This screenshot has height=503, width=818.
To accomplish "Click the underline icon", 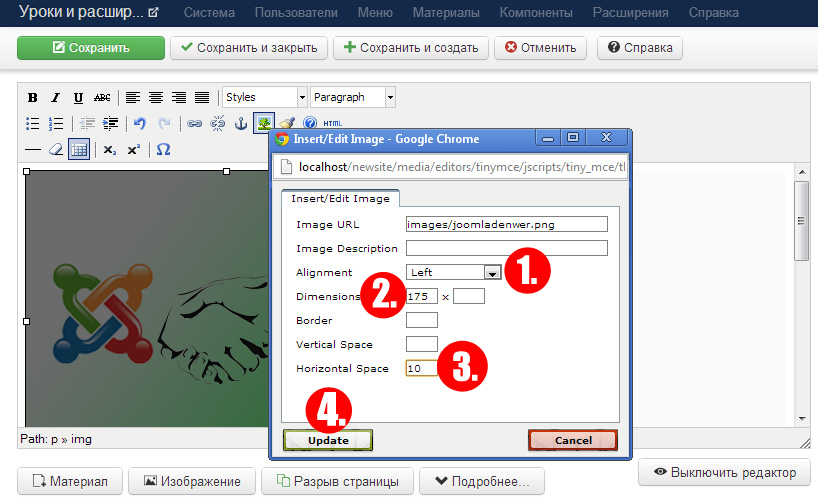I will tap(78, 98).
